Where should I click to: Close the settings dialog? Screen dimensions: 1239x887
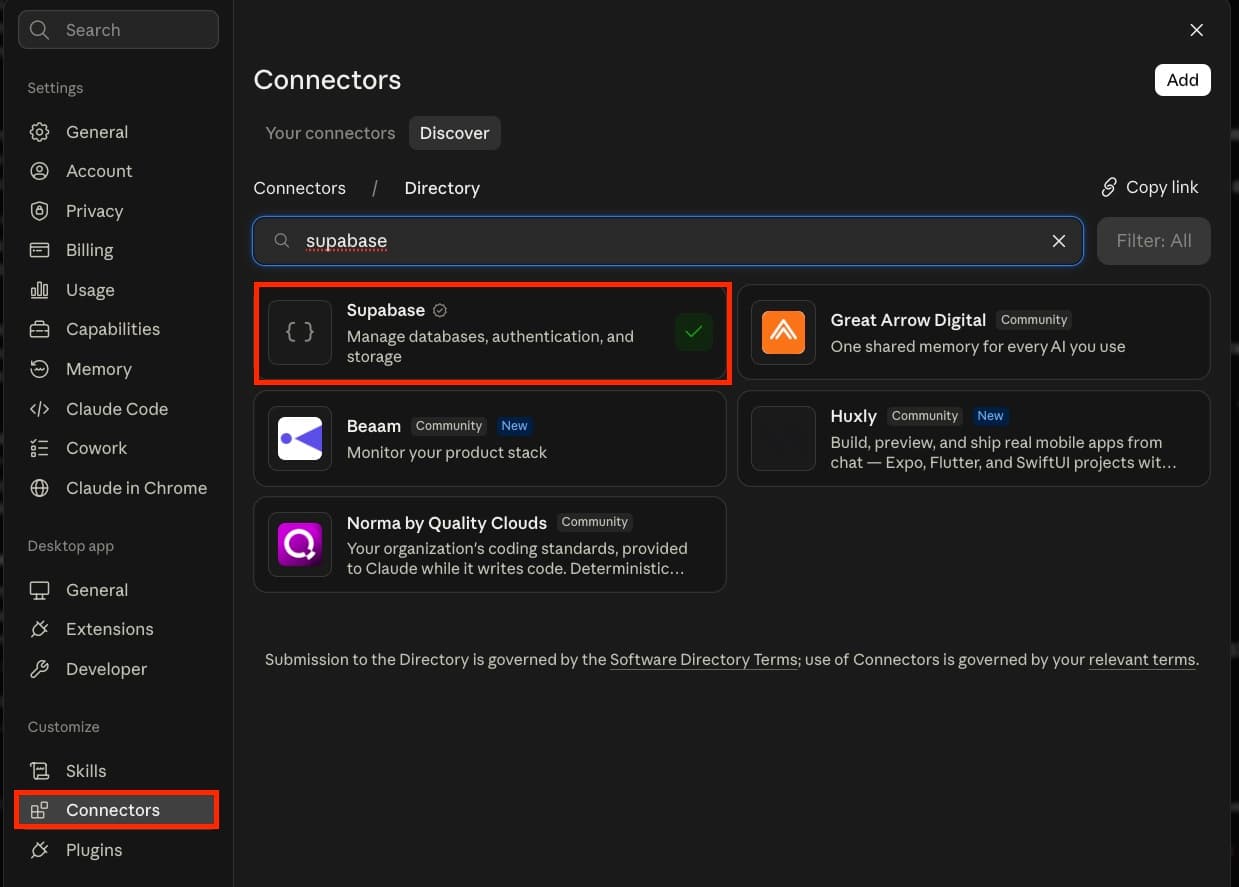(x=1196, y=30)
